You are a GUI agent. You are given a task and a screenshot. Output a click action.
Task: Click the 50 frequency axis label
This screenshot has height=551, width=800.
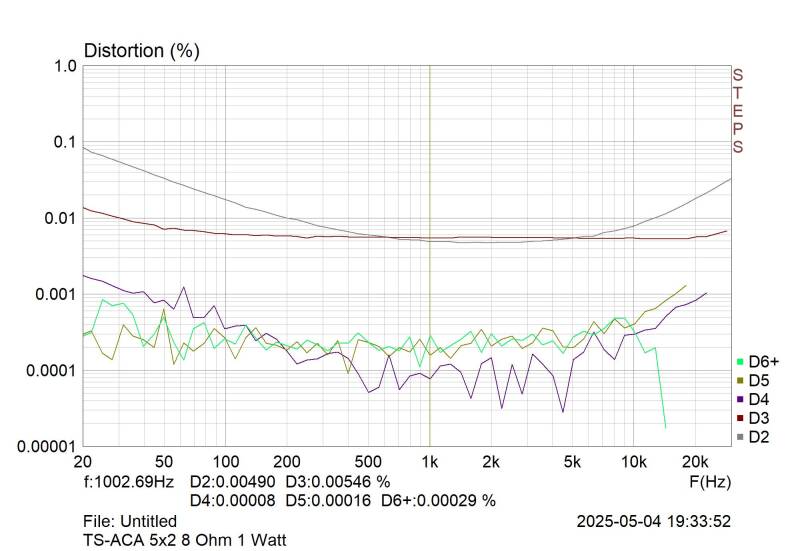(x=164, y=462)
